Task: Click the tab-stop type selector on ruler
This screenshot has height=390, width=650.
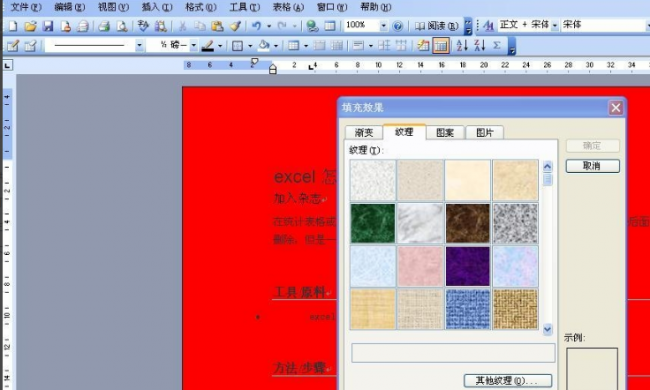Action: coord(7,65)
